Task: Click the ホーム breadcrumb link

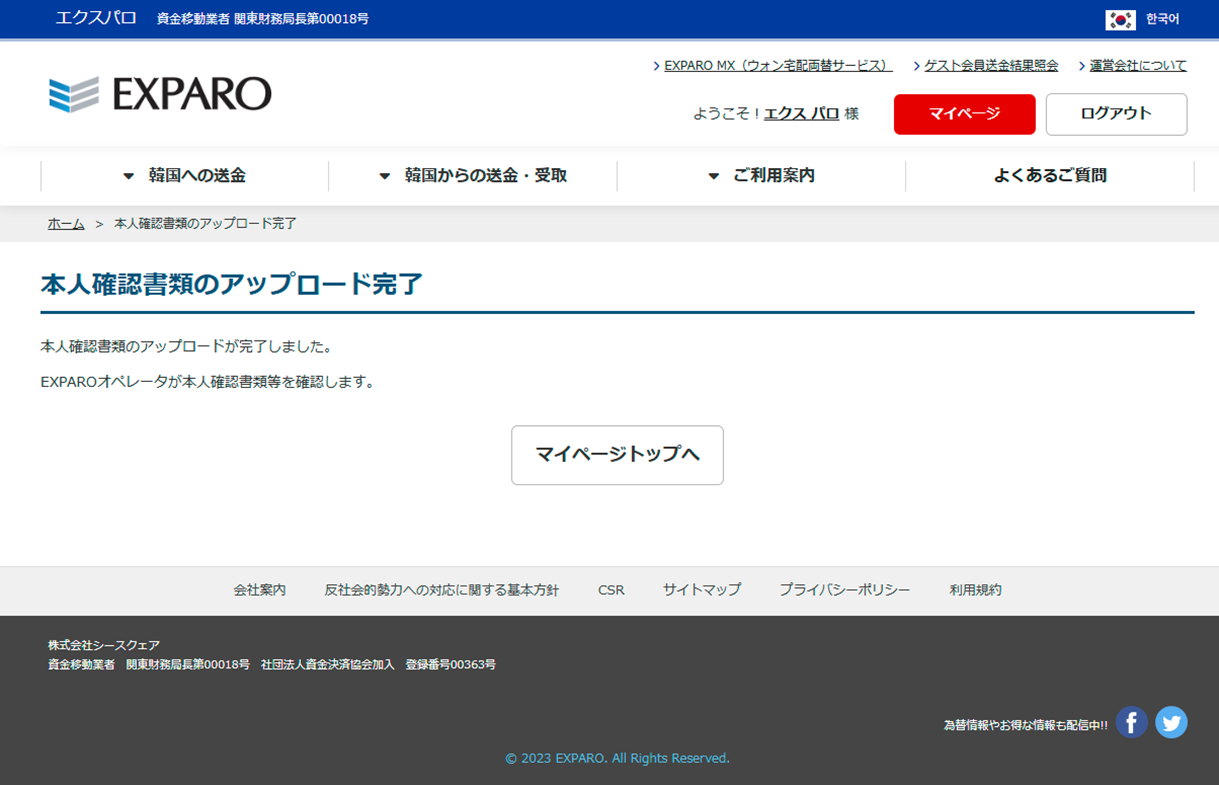Action: point(66,224)
